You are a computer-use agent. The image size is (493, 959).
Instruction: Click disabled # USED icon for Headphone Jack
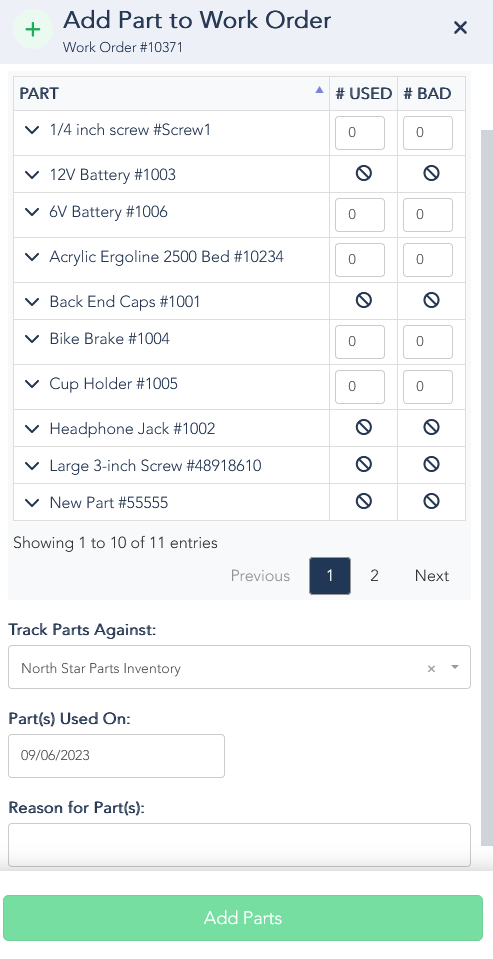tap(364, 427)
